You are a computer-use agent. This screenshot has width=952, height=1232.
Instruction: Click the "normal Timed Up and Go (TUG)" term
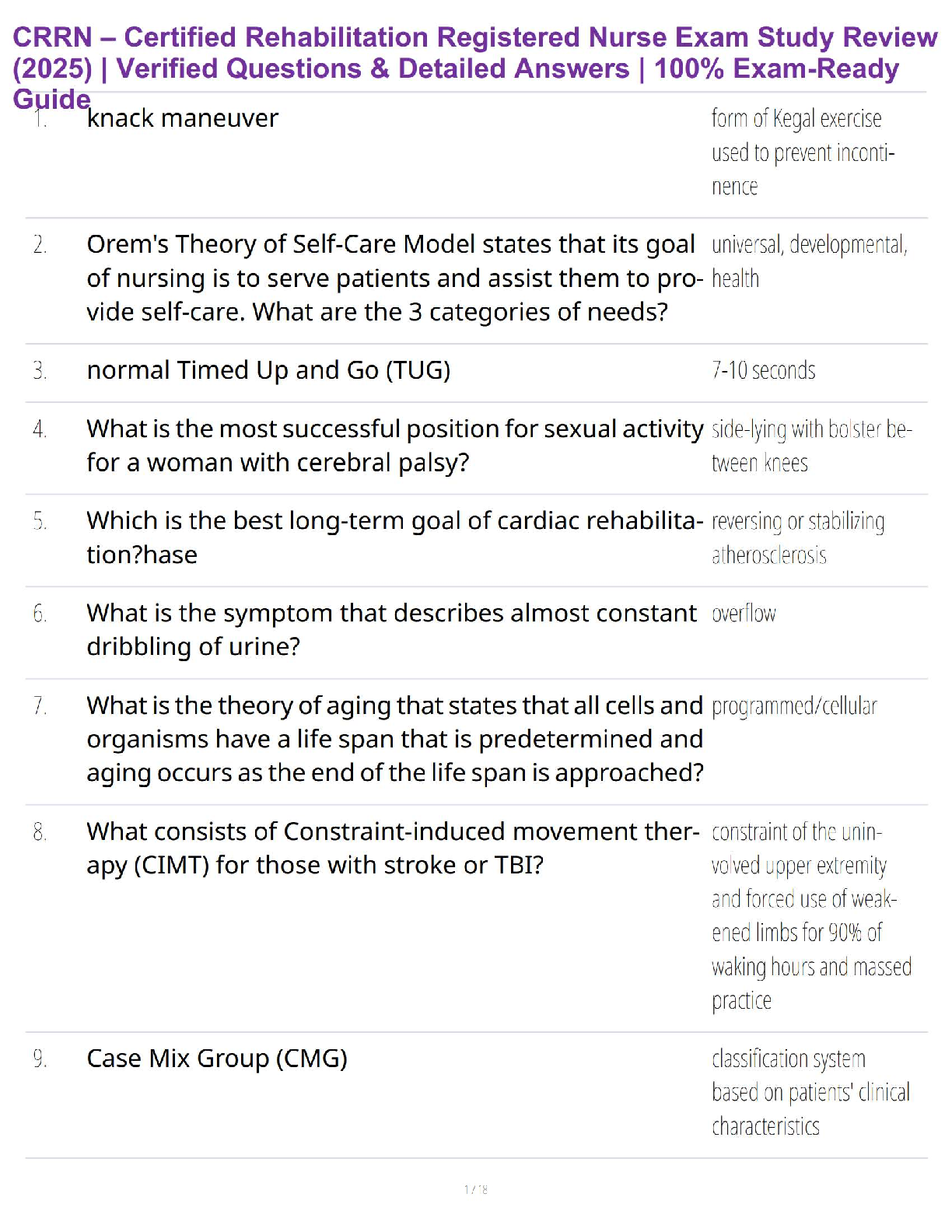268,370
